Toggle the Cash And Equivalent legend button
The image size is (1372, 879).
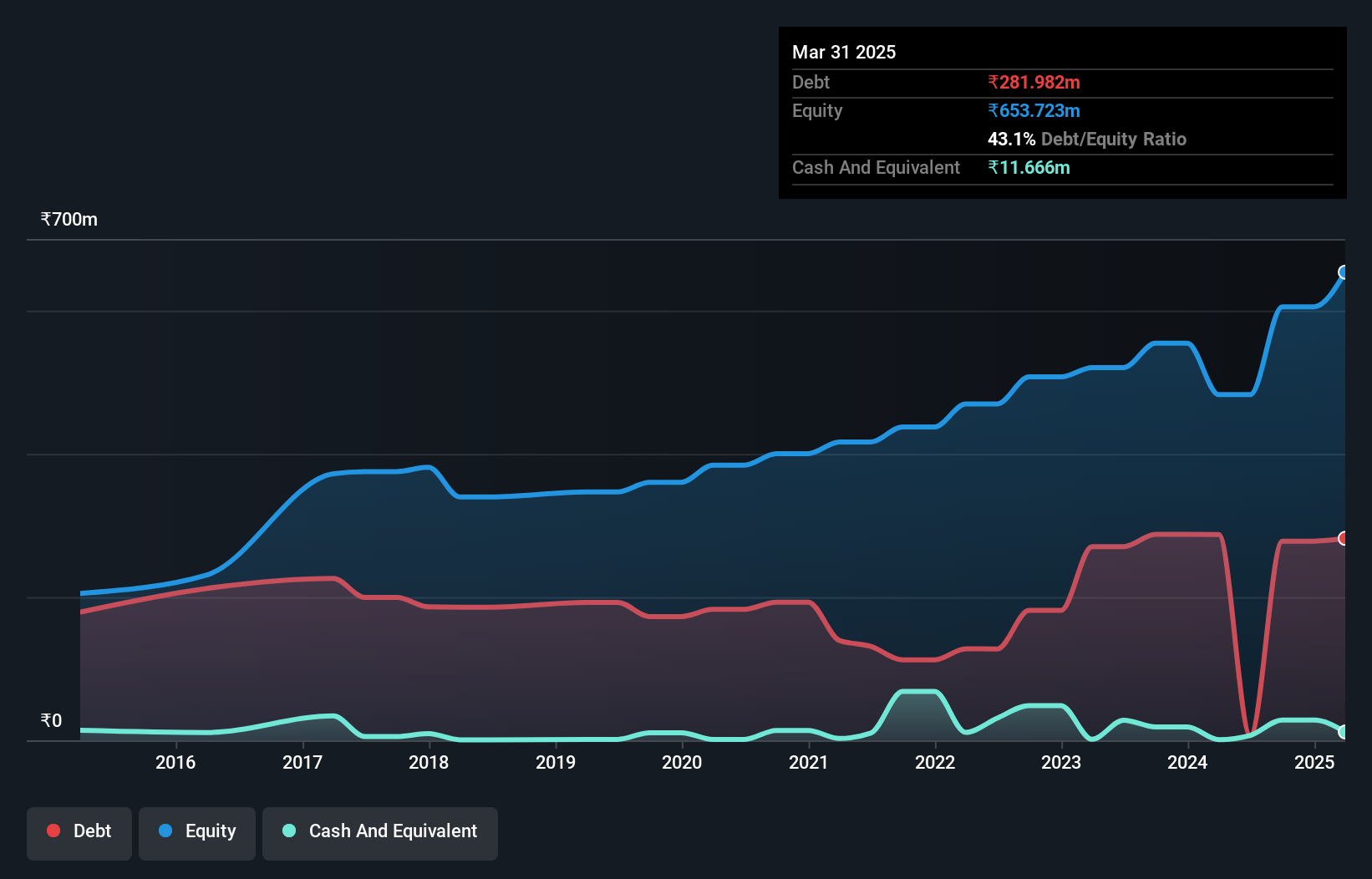pyautogui.click(x=380, y=833)
